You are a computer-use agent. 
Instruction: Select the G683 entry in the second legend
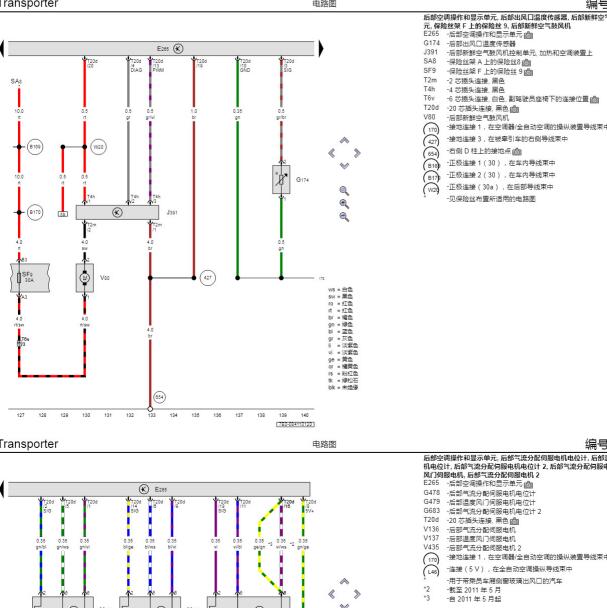482,511
